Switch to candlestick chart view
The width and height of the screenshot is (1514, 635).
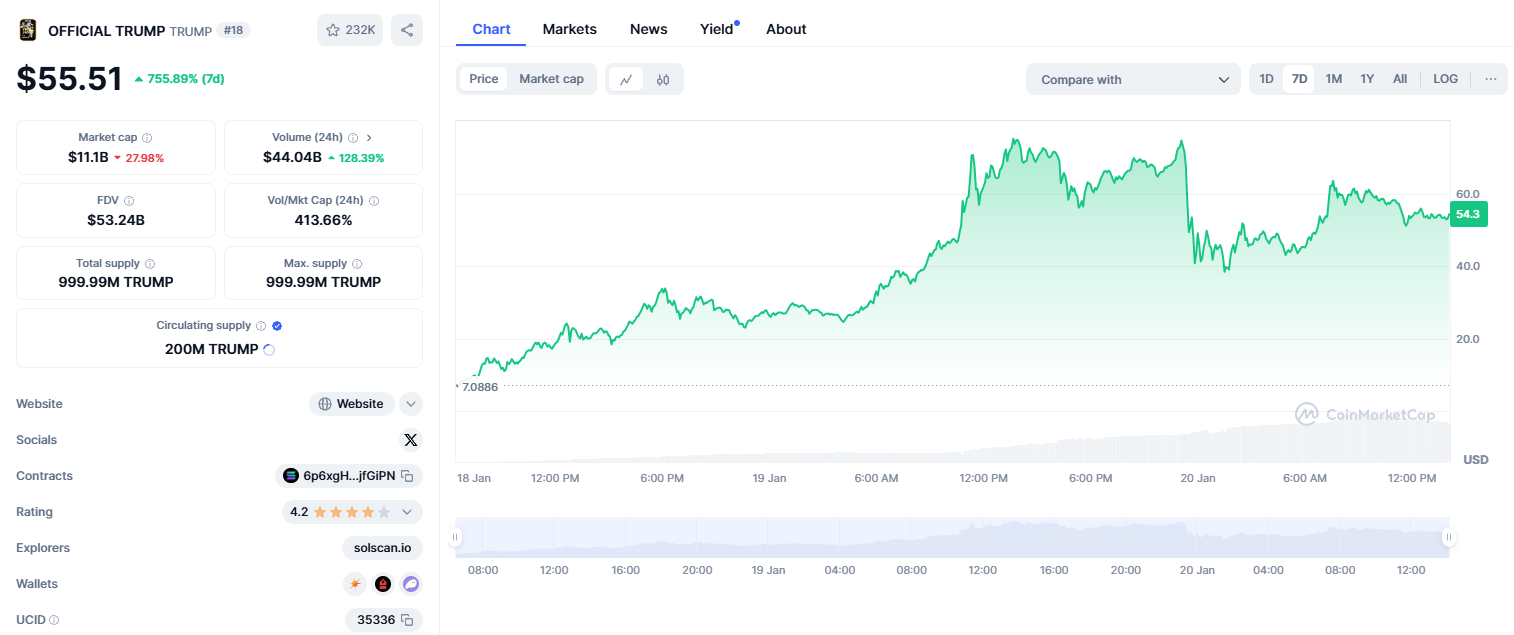663,80
